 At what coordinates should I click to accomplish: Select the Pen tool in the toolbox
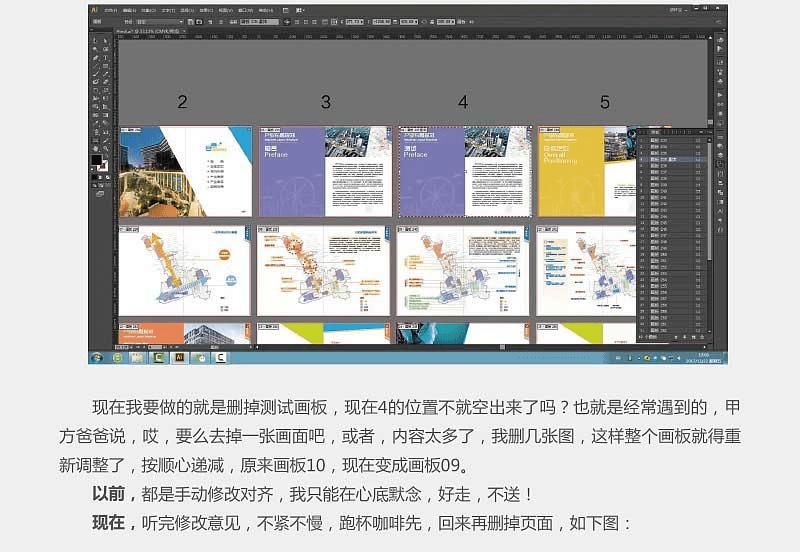point(95,58)
